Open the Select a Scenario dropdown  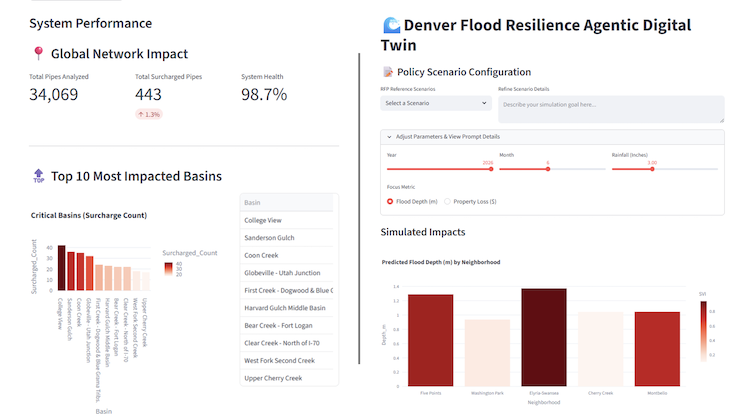click(435, 103)
